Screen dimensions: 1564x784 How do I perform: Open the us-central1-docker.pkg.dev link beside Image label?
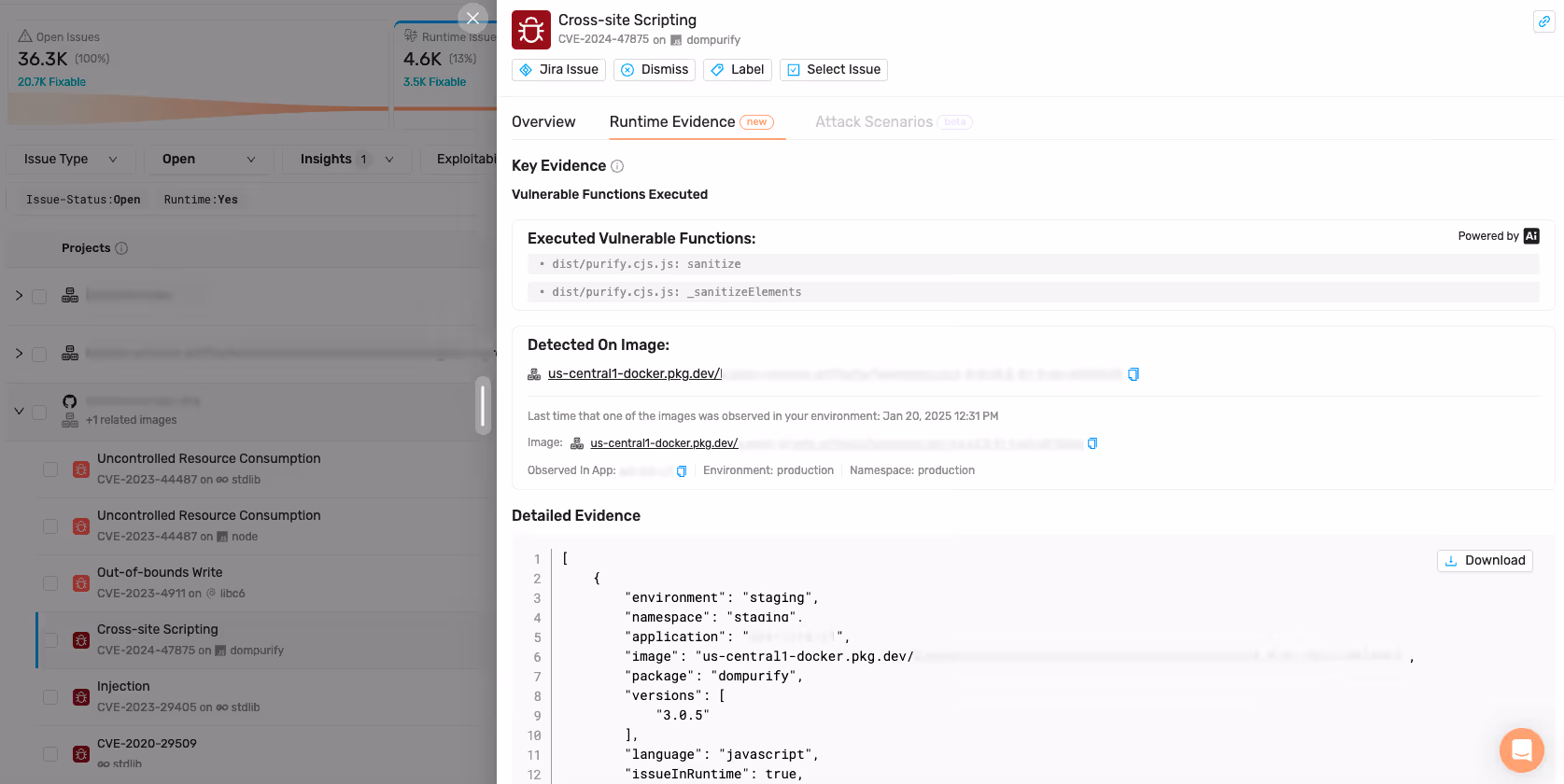tap(664, 443)
